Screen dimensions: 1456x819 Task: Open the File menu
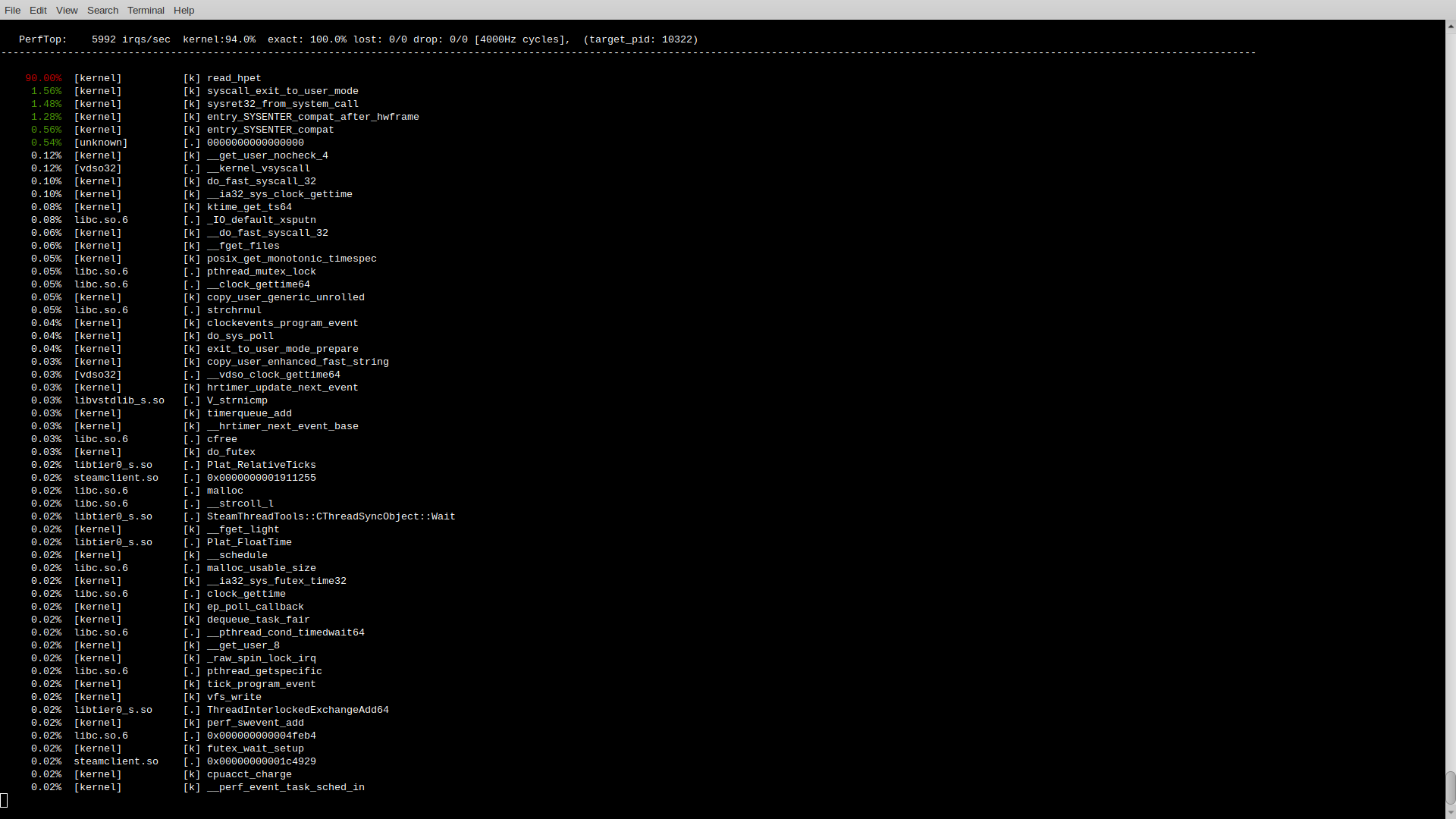(12, 10)
